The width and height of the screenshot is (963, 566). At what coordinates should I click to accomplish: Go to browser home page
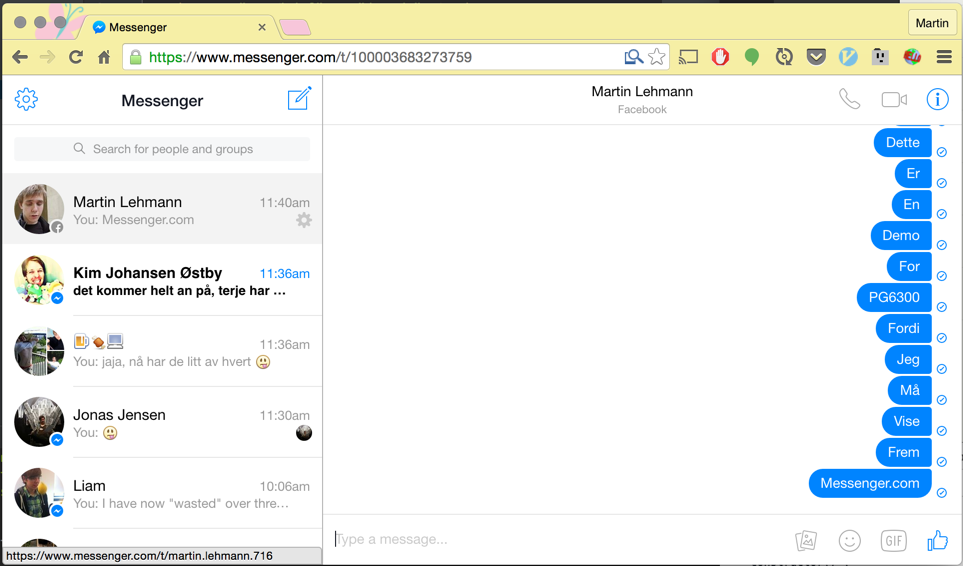coord(104,57)
